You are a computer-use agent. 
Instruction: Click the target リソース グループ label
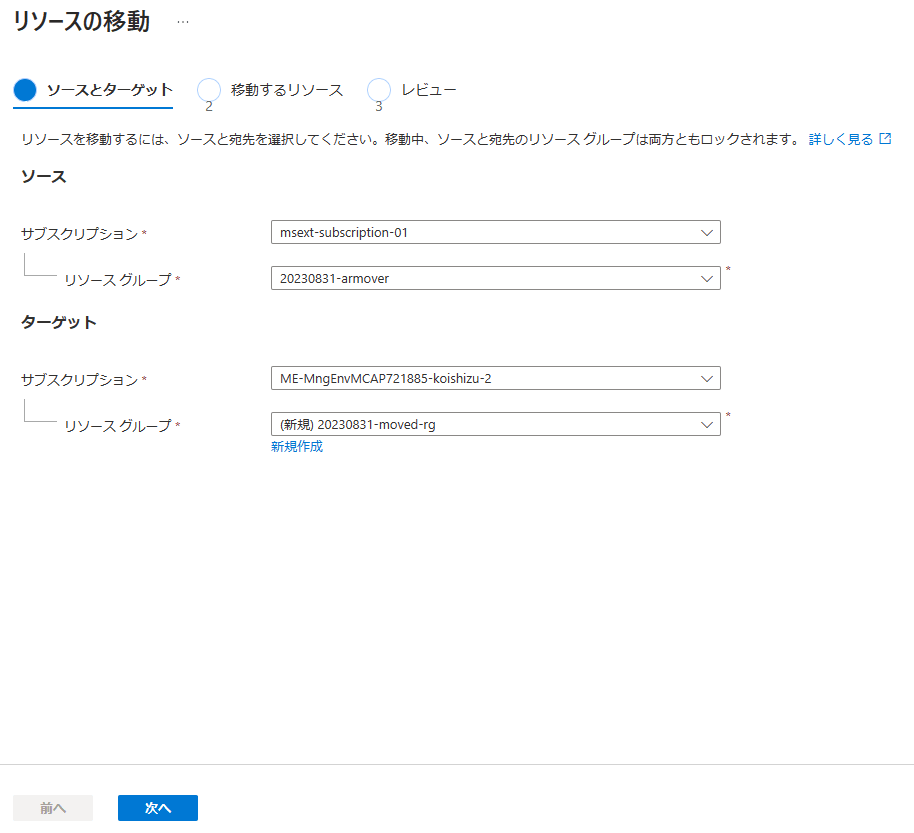point(118,426)
